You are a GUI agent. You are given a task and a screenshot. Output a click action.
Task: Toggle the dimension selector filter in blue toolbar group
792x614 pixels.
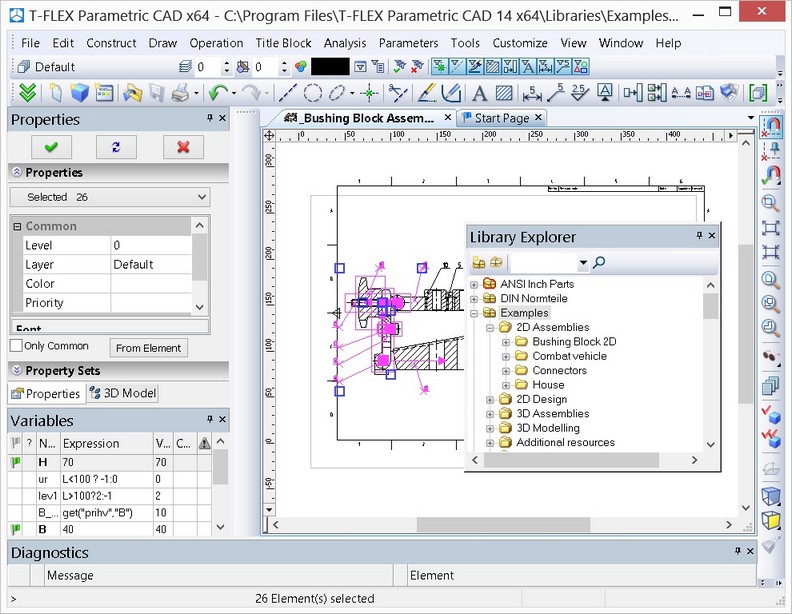click(x=546, y=67)
